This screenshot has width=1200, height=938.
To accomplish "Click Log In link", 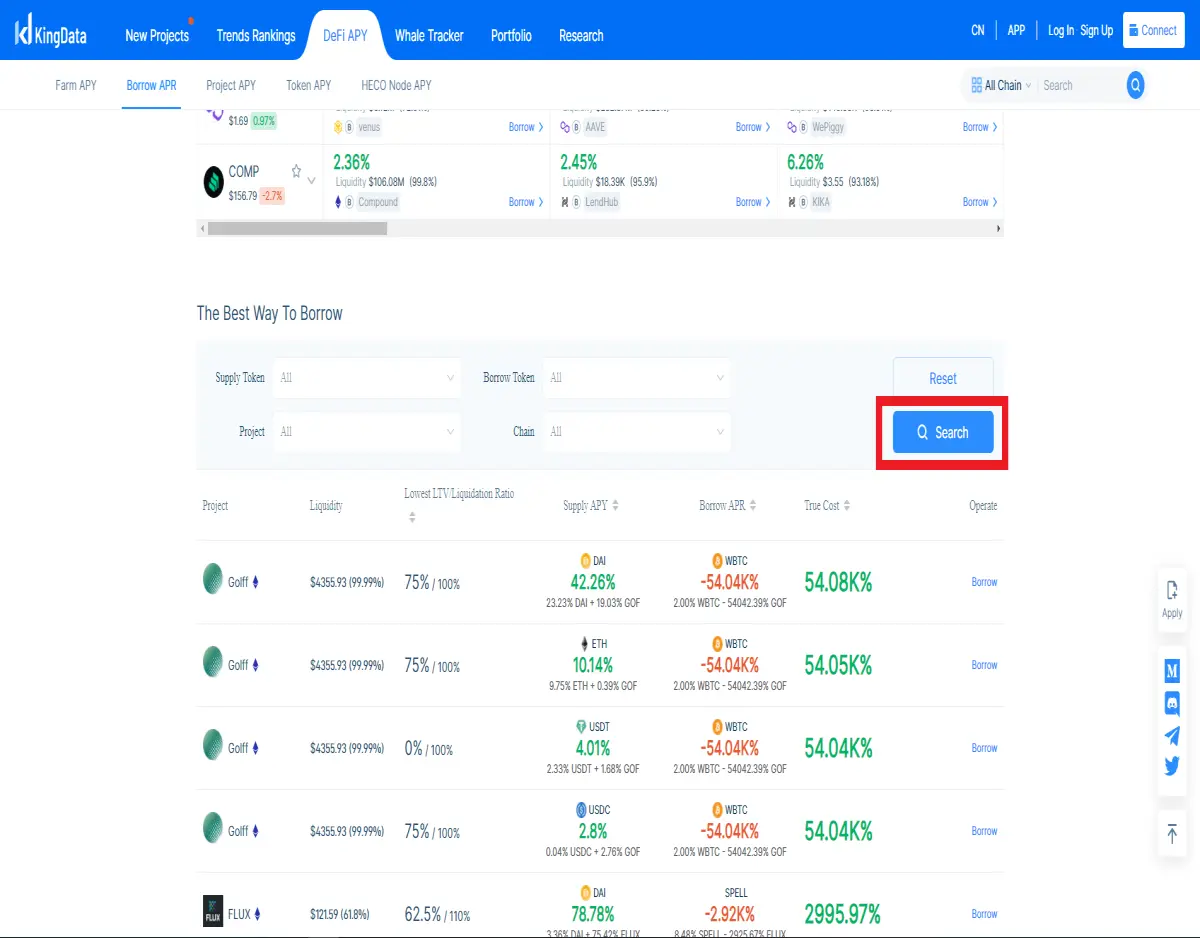I will [x=1061, y=30].
